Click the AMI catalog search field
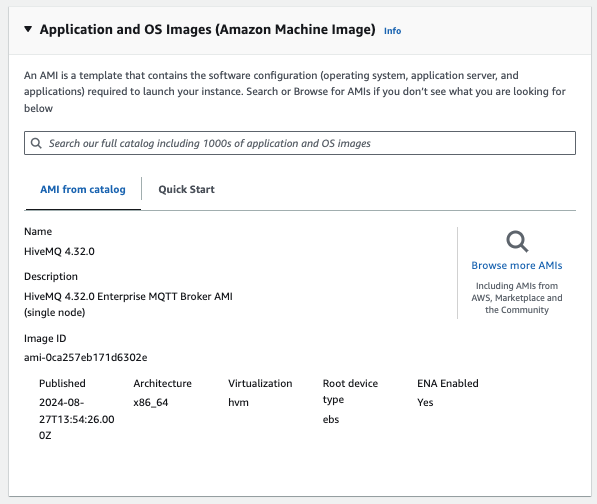Viewport: 597px width, 504px height. pyautogui.click(x=300, y=143)
